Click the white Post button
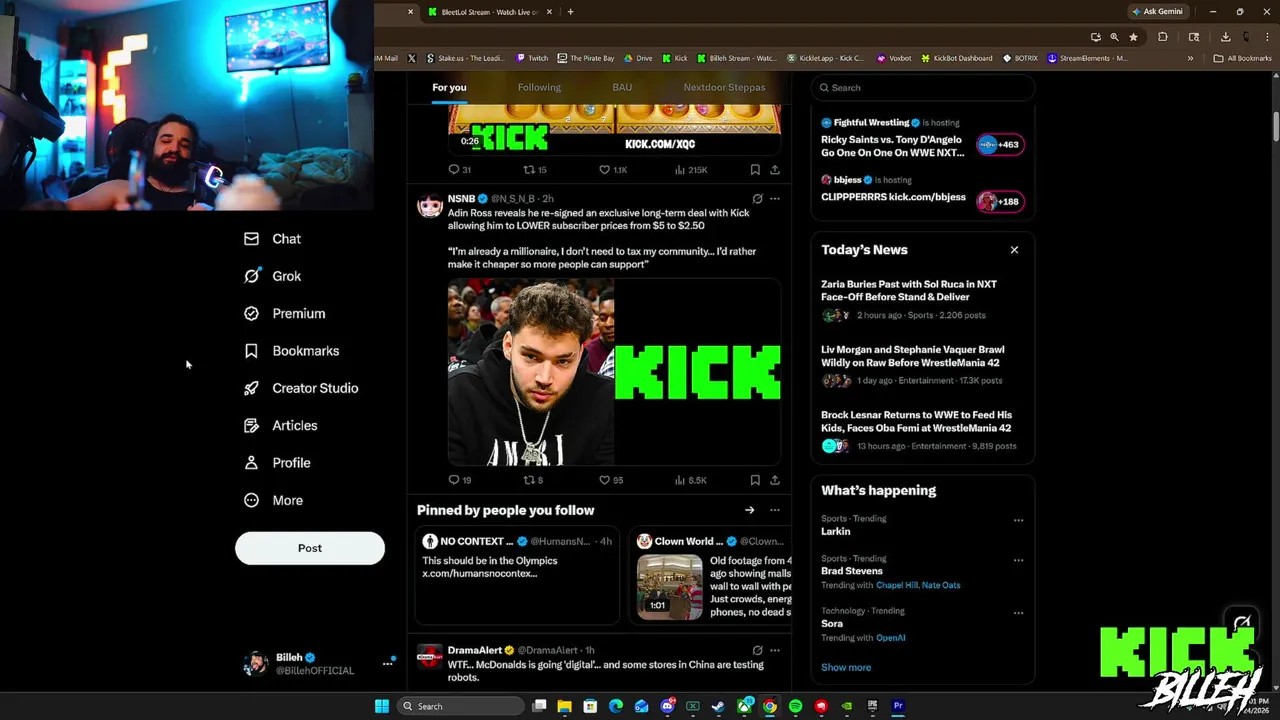This screenshot has height=720, width=1280. 310,548
